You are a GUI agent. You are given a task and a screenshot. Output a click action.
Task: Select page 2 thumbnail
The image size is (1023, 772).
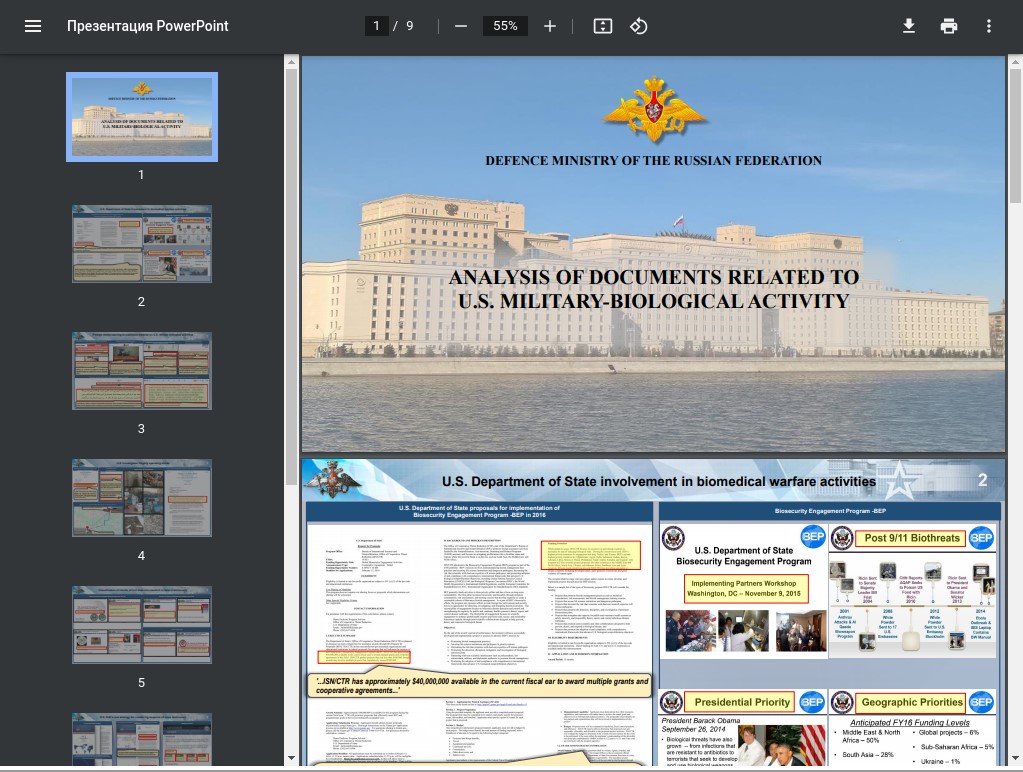tap(142, 244)
